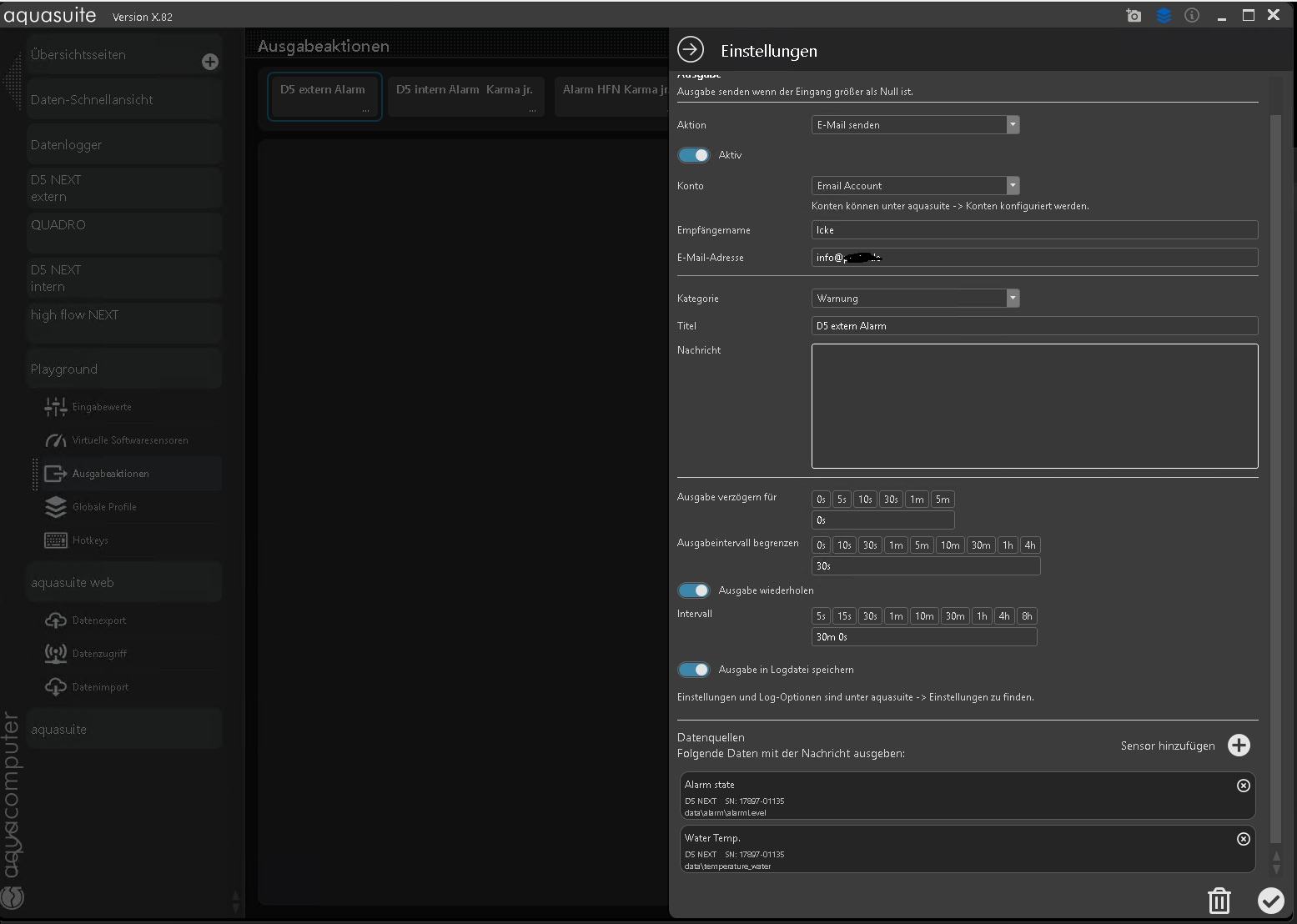Add a new overview page with plus icon
Screen dimensions: 1297x924
[210, 62]
